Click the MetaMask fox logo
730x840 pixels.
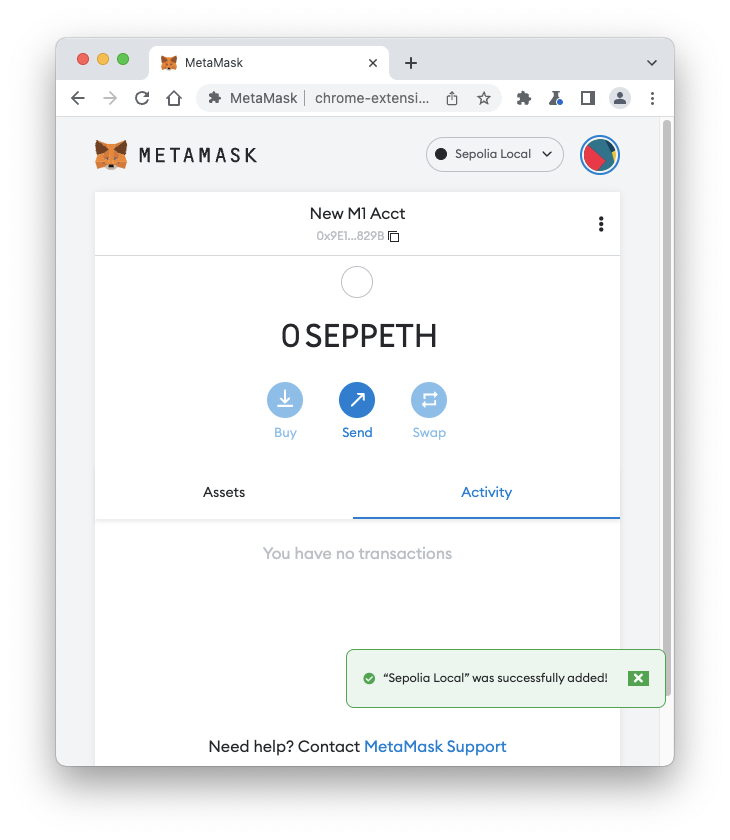tap(111, 155)
